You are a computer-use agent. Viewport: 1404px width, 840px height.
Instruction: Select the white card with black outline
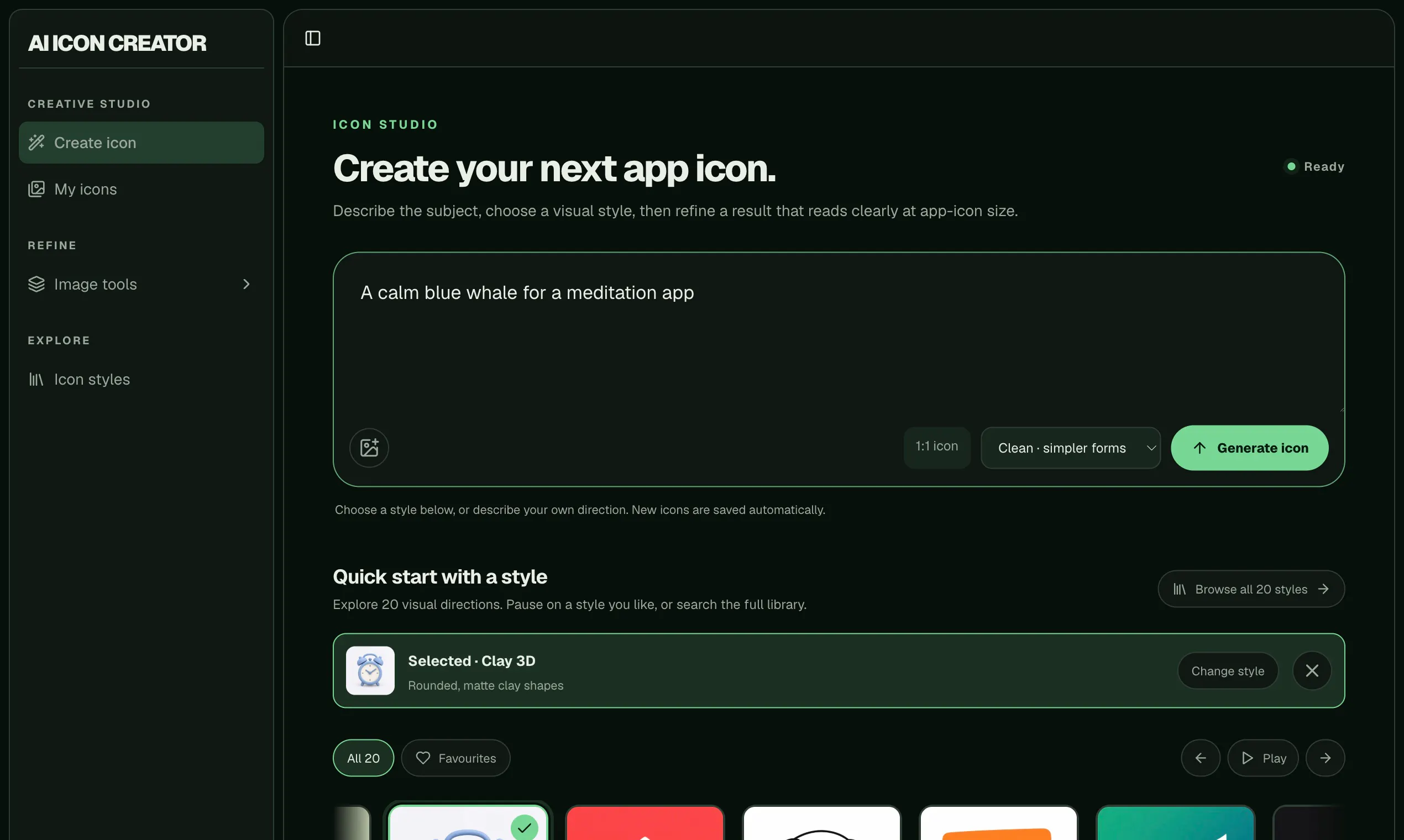[821, 823]
